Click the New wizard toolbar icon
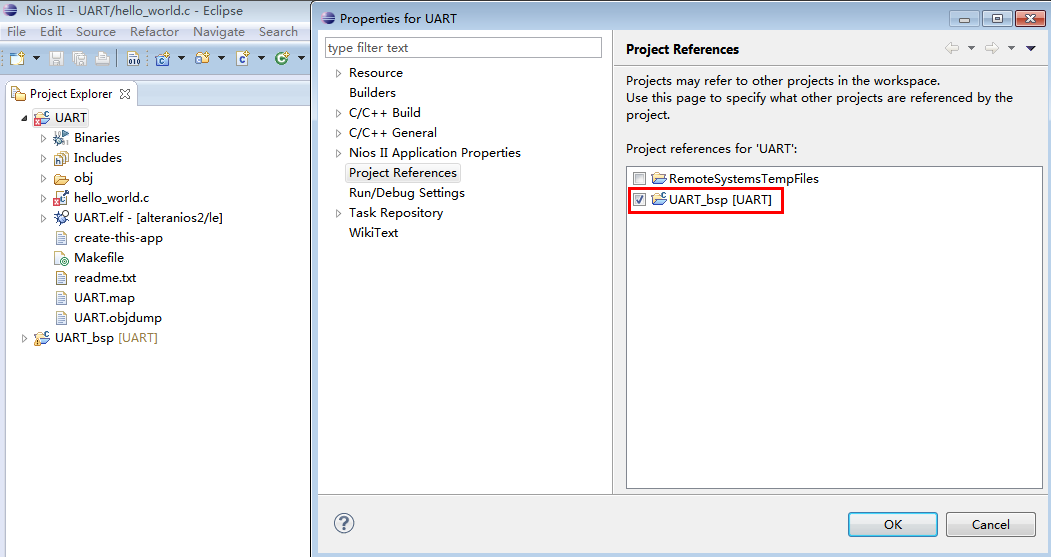The height and width of the screenshot is (557, 1051). coord(17,59)
